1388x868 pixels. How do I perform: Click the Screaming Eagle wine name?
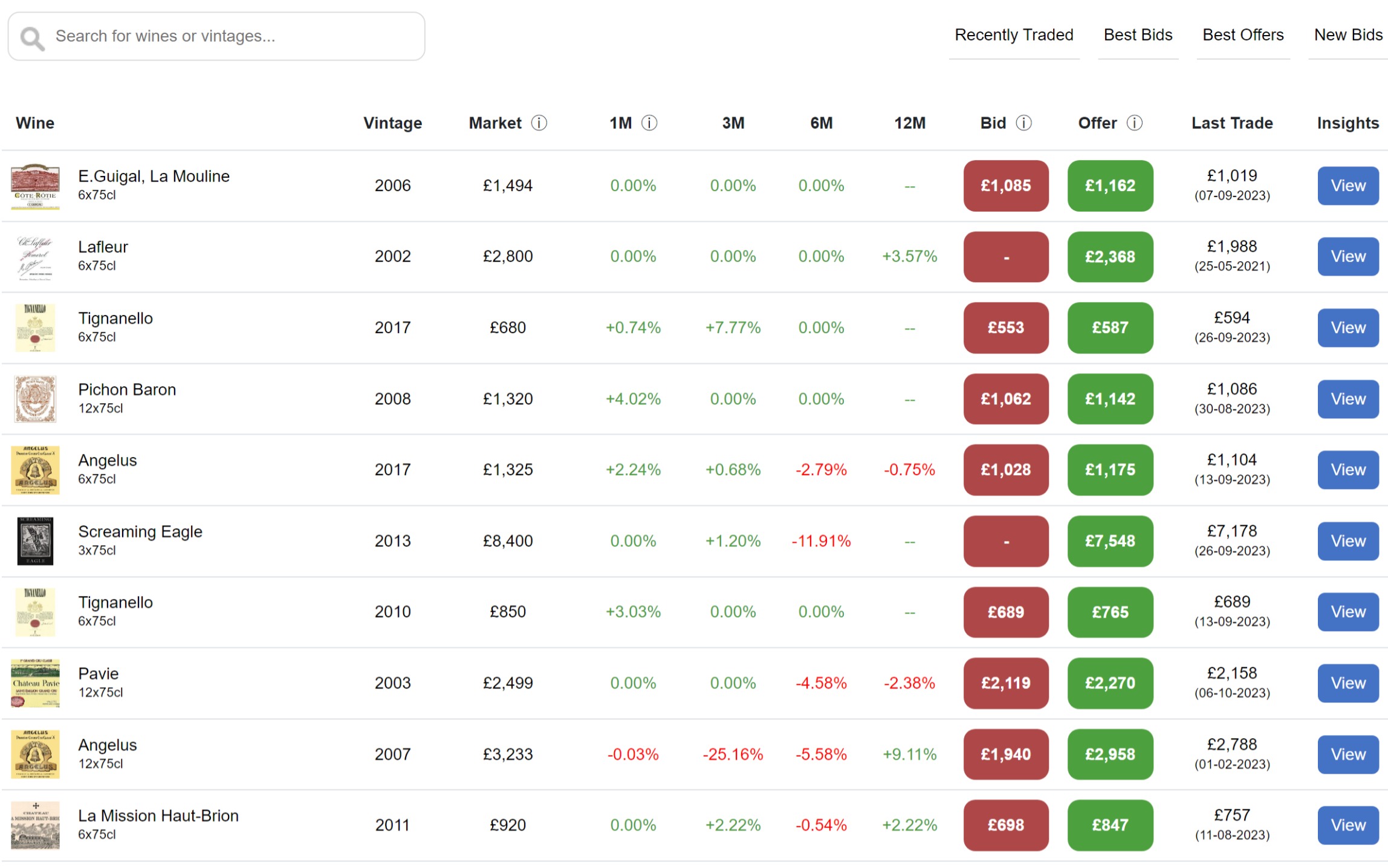tap(140, 532)
